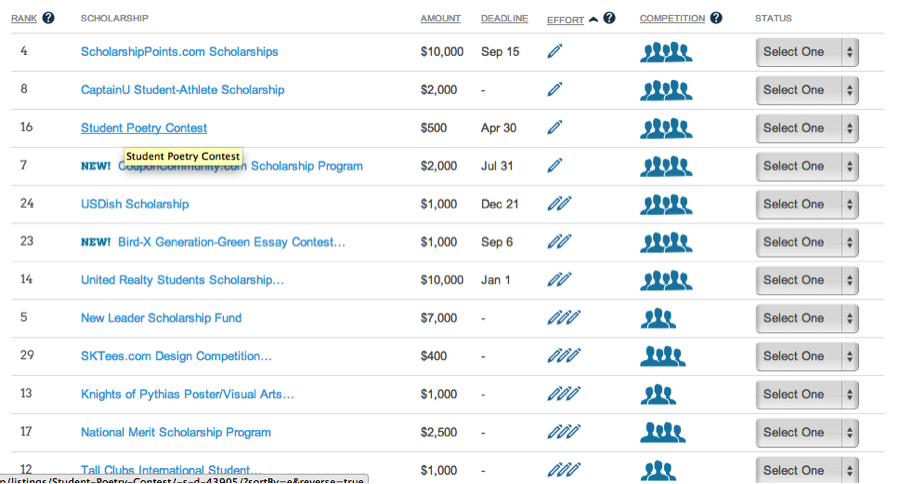The image size is (900, 484).
Task: Click the pencil effort icon for Student Poetry Contest
Action: click(555, 128)
